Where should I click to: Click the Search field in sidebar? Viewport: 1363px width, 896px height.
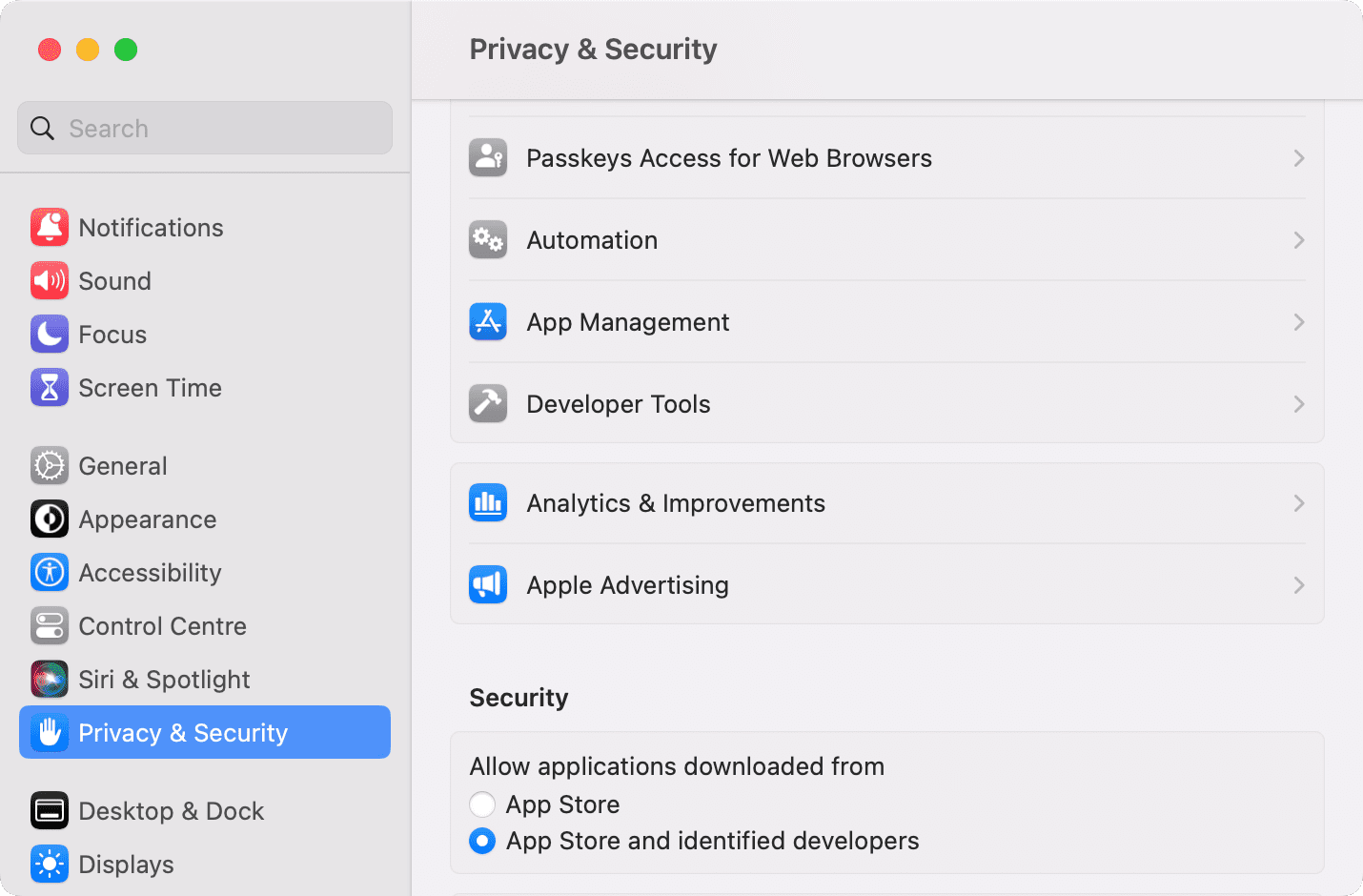(x=205, y=129)
